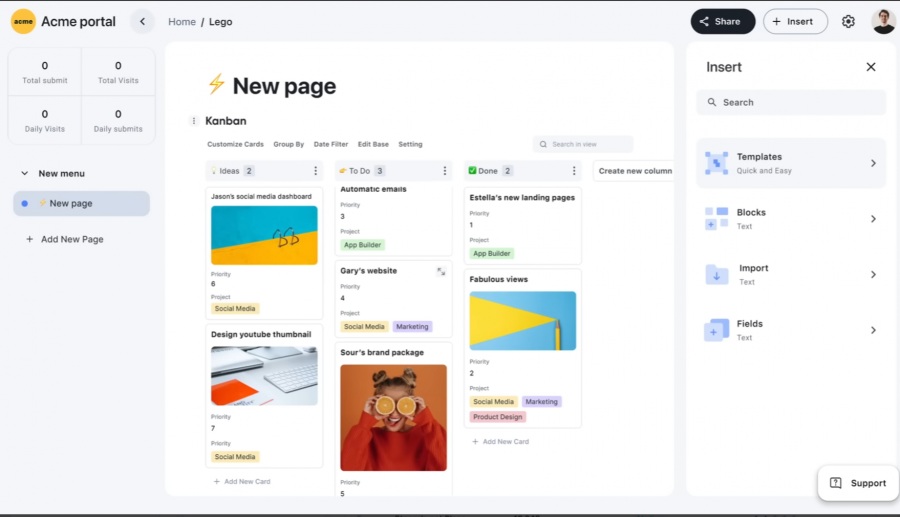Click the Kanban block title
This screenshot has width=900, height=517.
[x=226, y=121]
